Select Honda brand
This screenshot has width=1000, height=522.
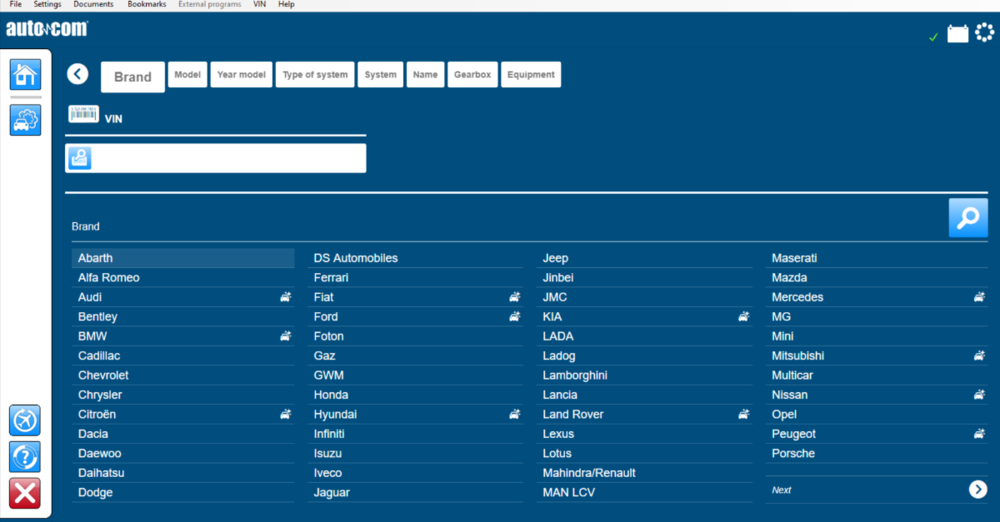[x=415, y=394]
